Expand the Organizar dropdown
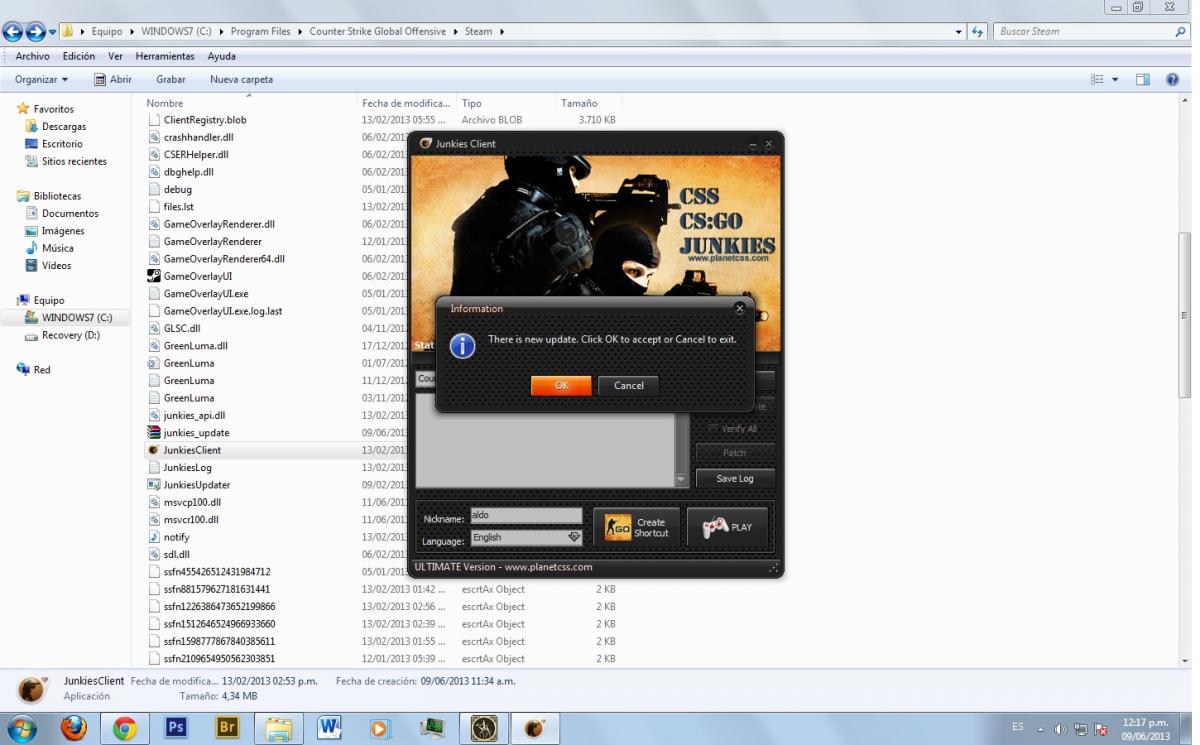Screen dimensions: 1200x745 point(42,79)
